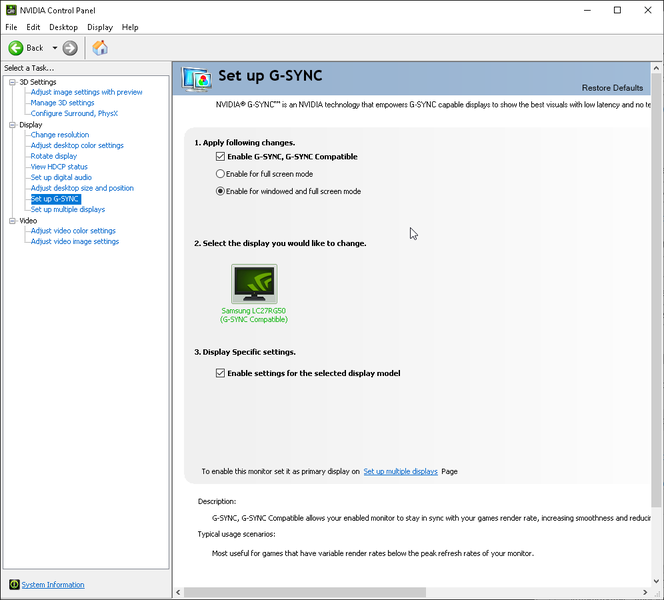This screenshot has height=600, width=664.
Task: Click Restore Defaults
Action: (612, 88)
